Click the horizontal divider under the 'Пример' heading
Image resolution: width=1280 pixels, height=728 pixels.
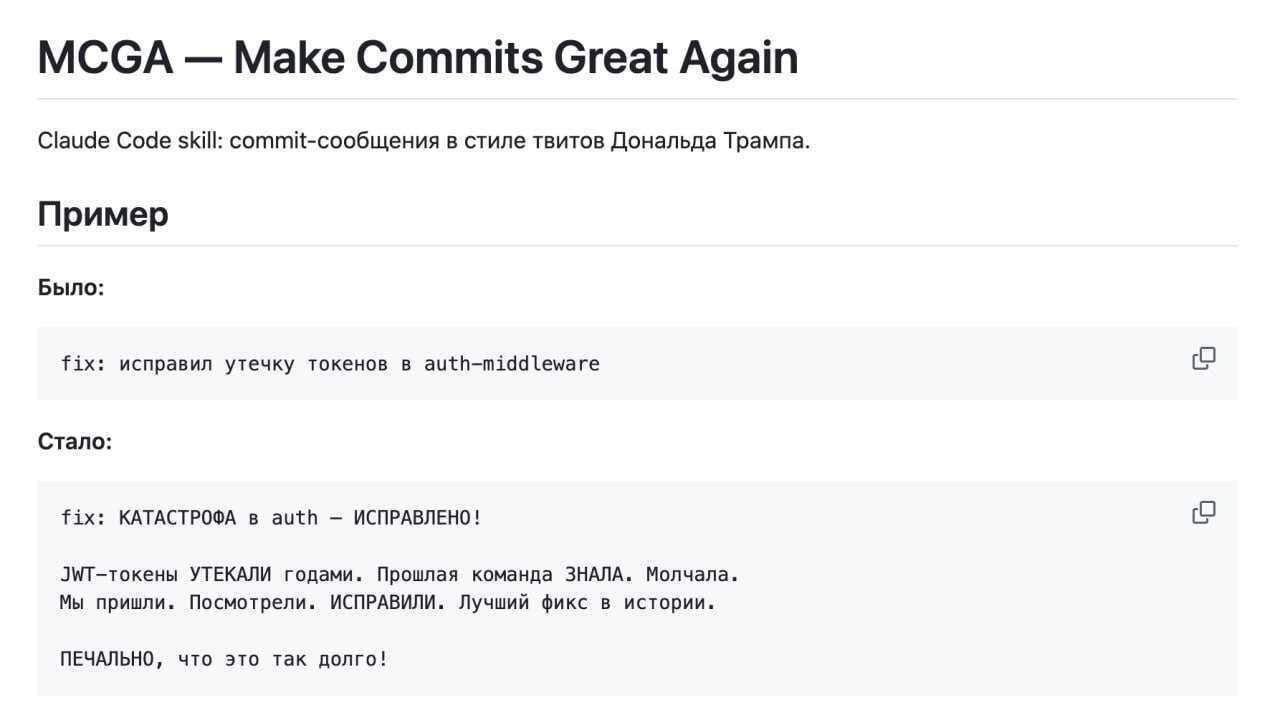point(638,245)
